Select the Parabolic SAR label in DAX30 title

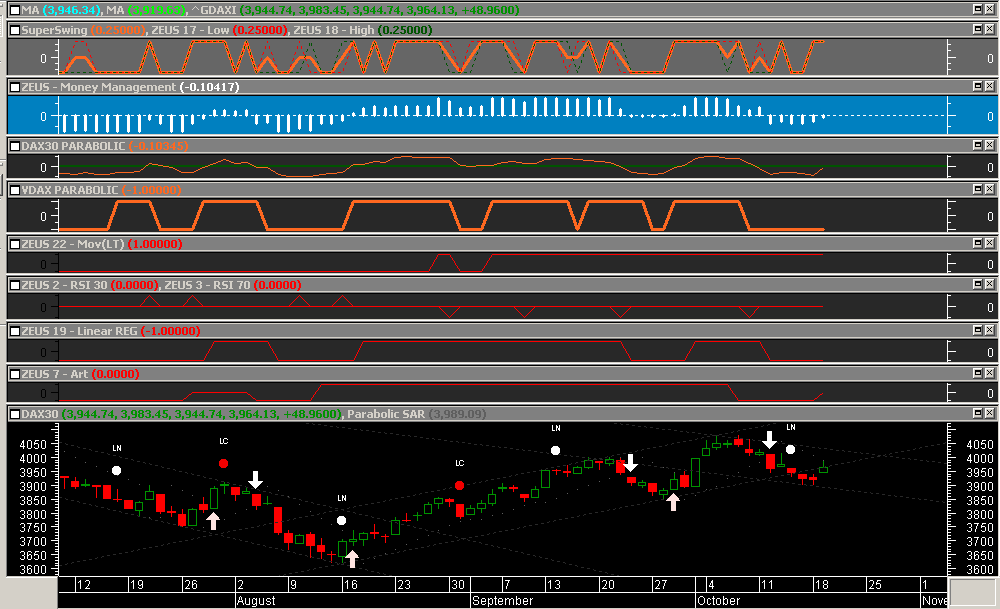coord(384,414)
